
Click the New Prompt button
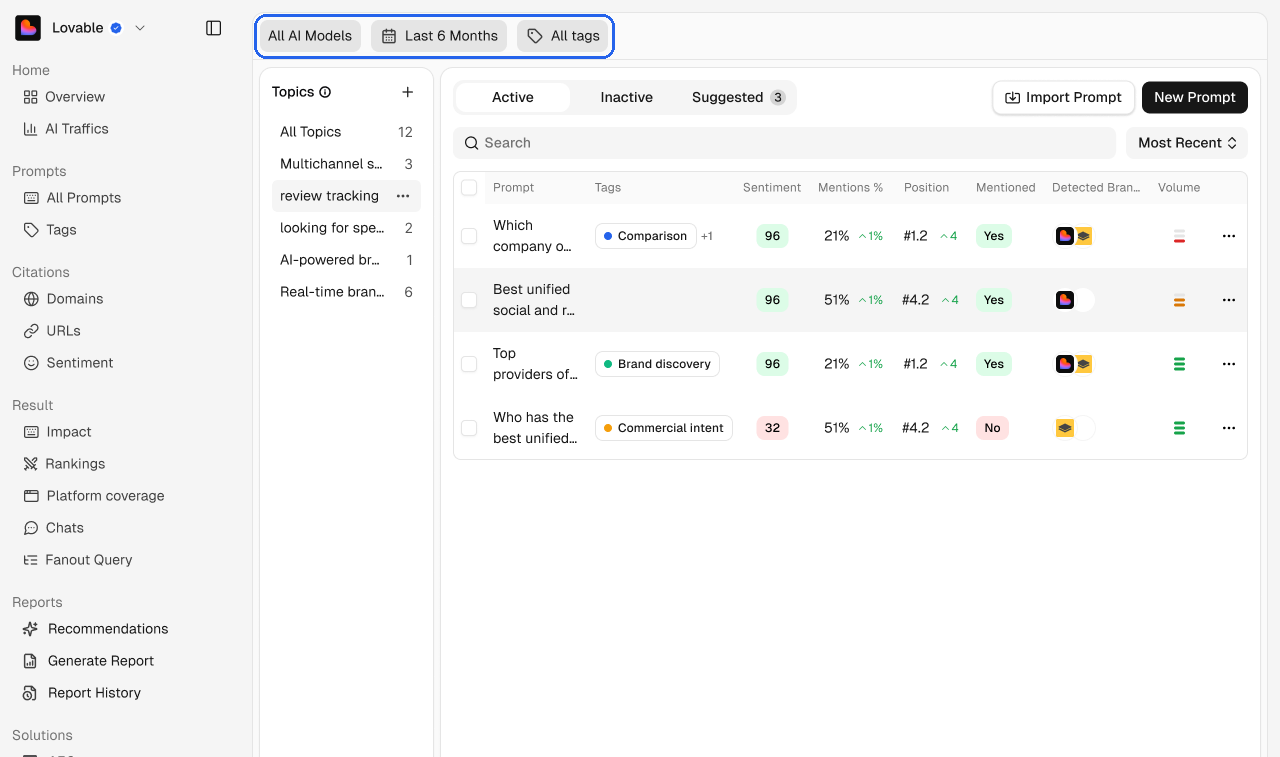pos(1195,97)
